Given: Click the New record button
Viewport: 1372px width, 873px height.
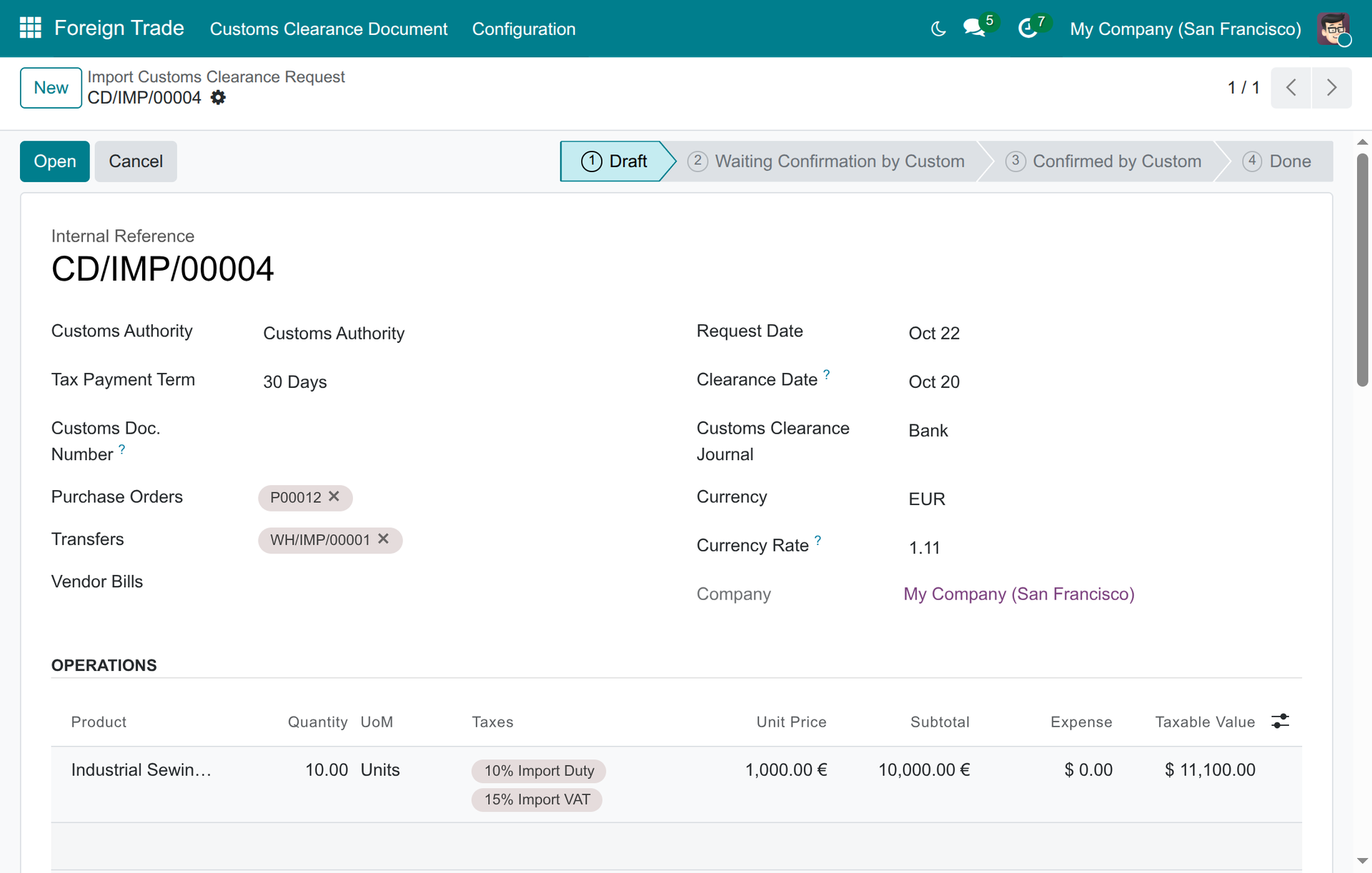Looking at the screenshot, I should coord(51,88).
